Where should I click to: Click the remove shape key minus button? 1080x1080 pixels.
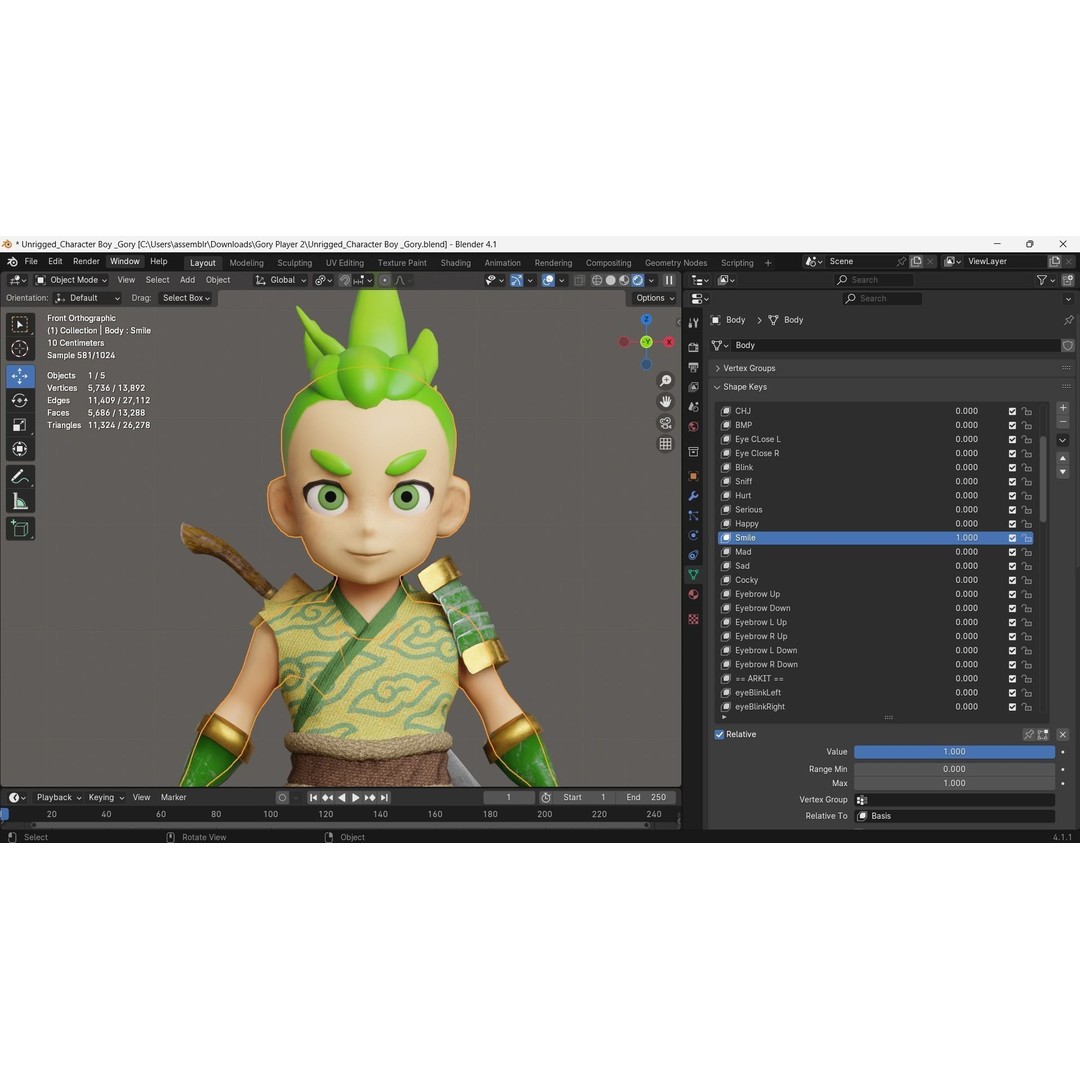(1063, 422)
